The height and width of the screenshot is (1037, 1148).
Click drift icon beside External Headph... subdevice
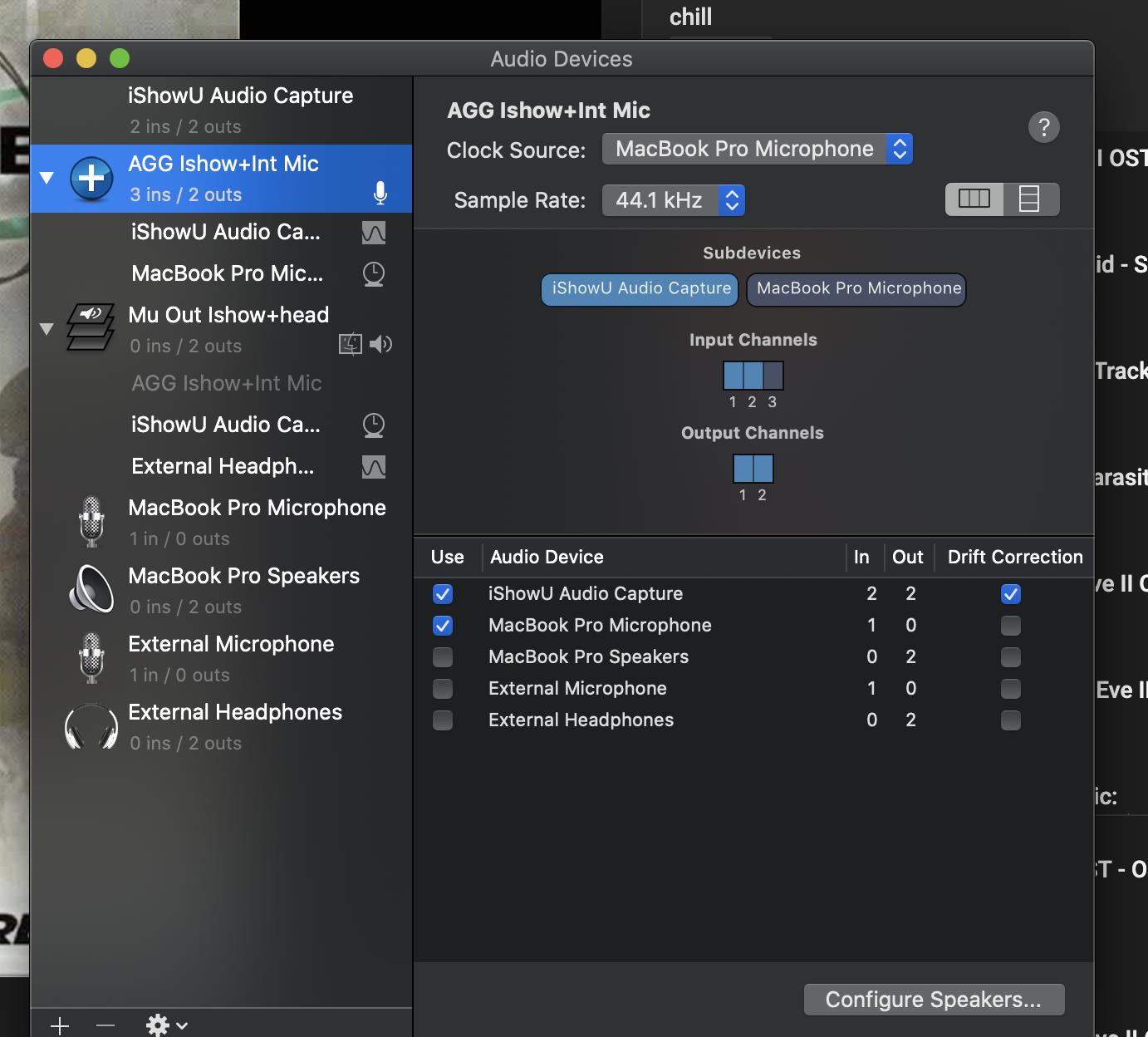pyautogui.click(x=374, y=467)
